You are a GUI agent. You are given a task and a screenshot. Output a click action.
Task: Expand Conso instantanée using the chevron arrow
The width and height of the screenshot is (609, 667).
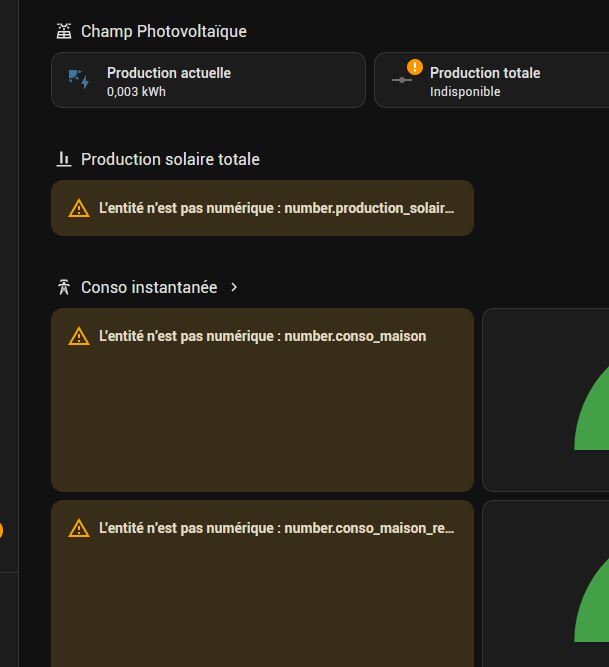[234, 287]
